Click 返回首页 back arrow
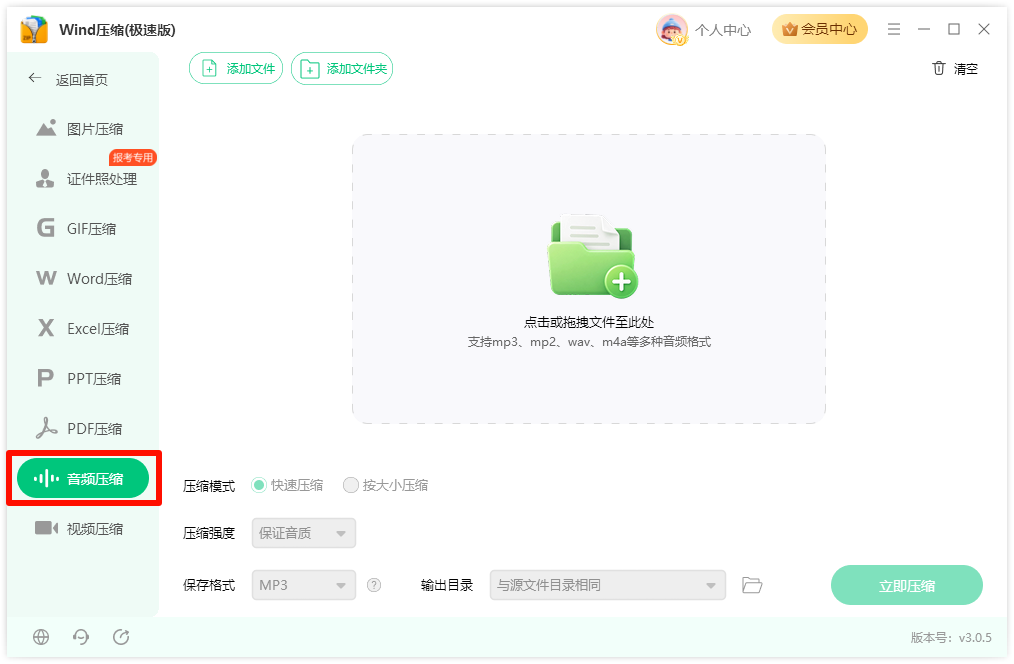The width and height of the screenshot is (1014, 664). point(34,78)
